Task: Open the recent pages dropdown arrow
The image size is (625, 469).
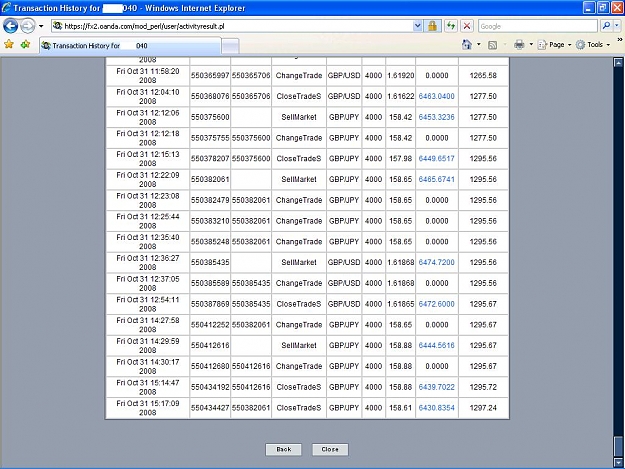Action: tap(41, 26)
